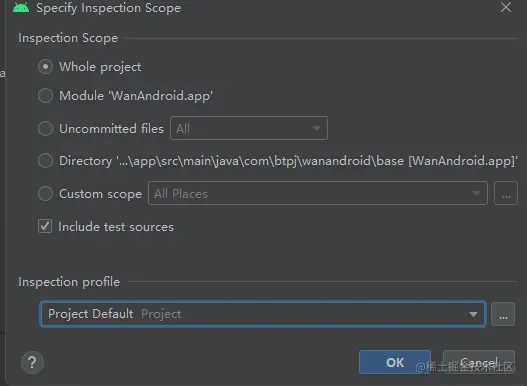Click the Android Studio logo icon
Viewport: 527px width, 386px height.
click(x=21, y=7)
